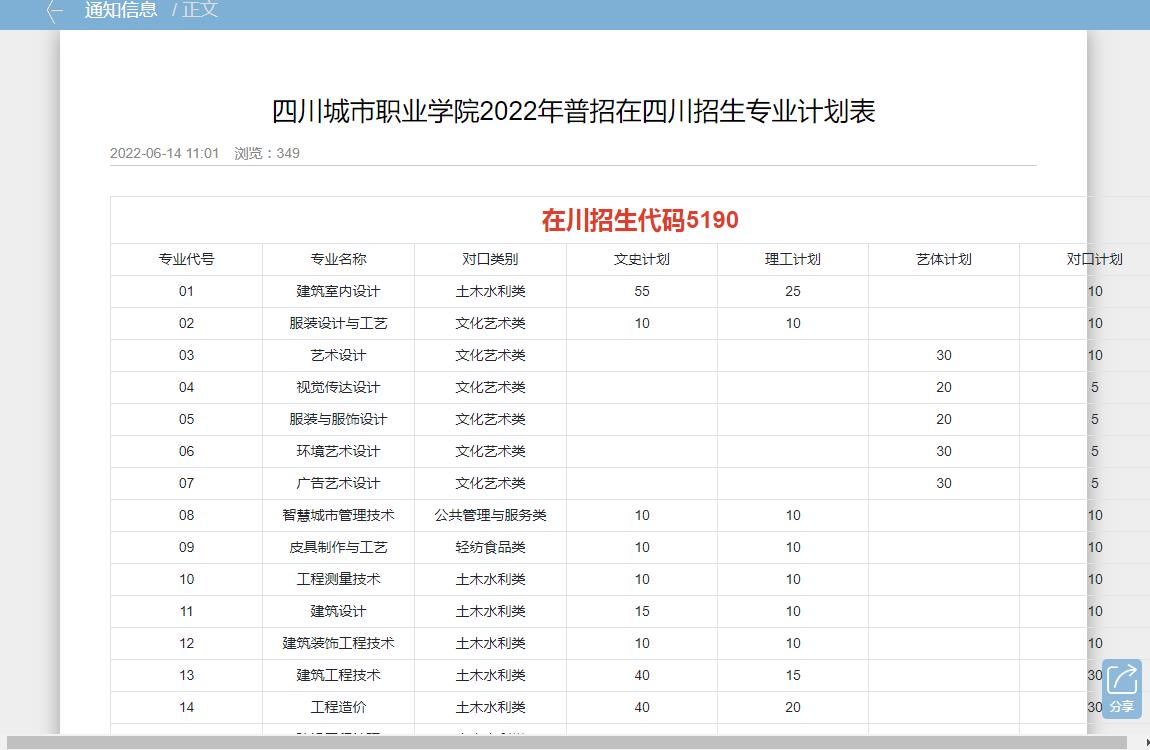Click the 对口计划 column header

pos(1094,260)
